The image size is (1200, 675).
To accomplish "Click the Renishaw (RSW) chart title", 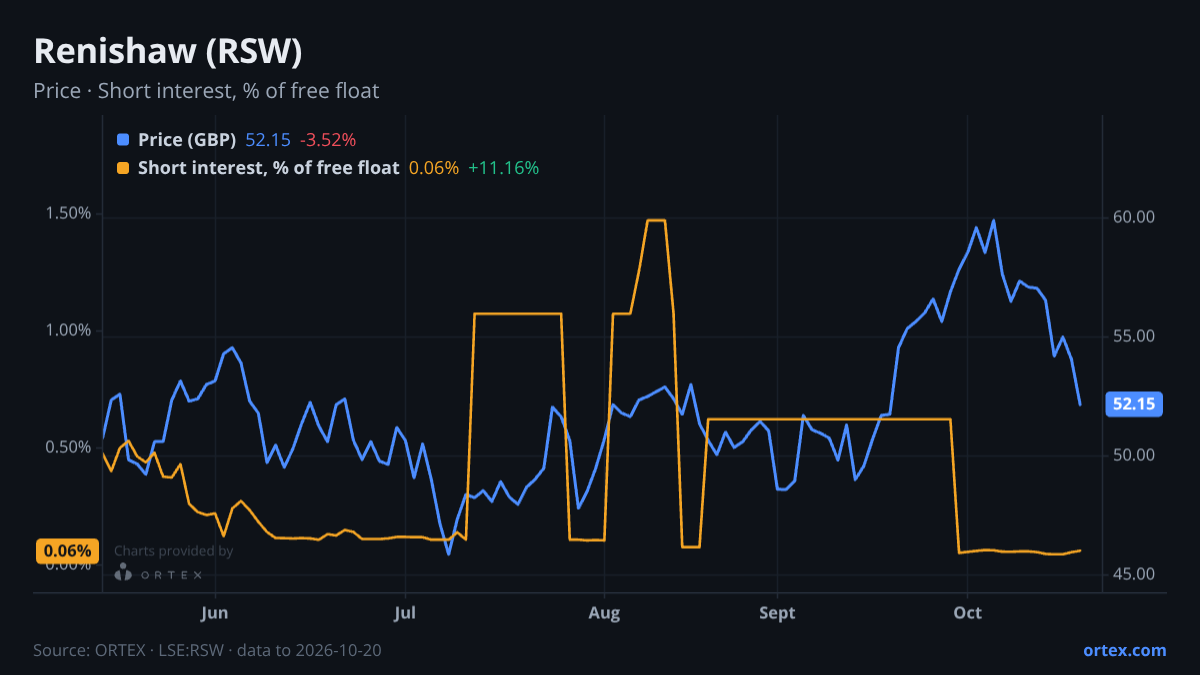I will 168,50.
